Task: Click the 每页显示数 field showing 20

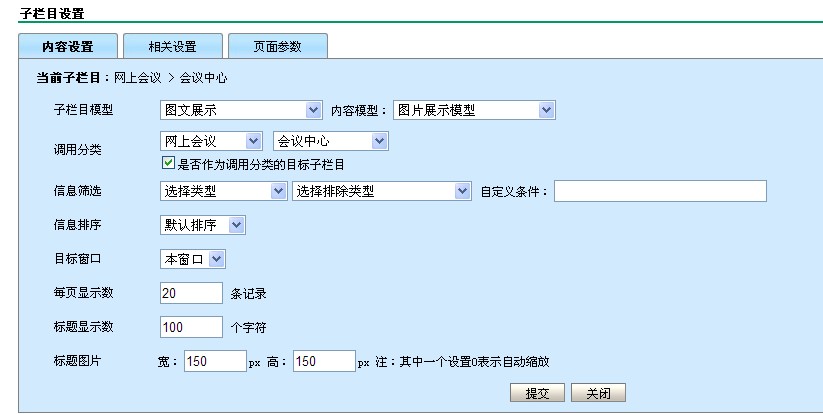Action: click(x=190, y=293)
